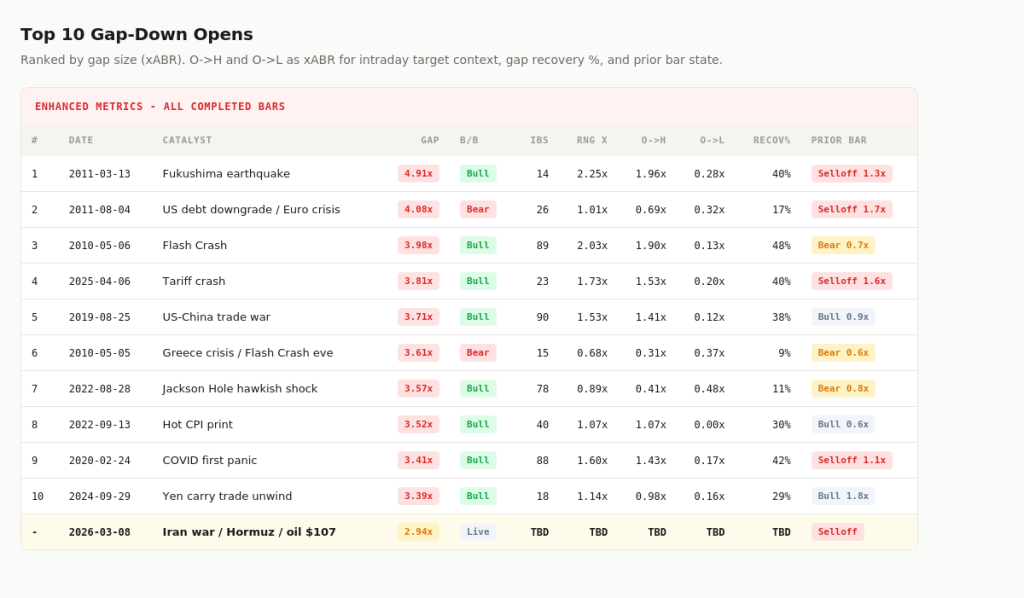
Task: Click the Fukushima earthquake catalyst text
Action: (x=226, y=173)
